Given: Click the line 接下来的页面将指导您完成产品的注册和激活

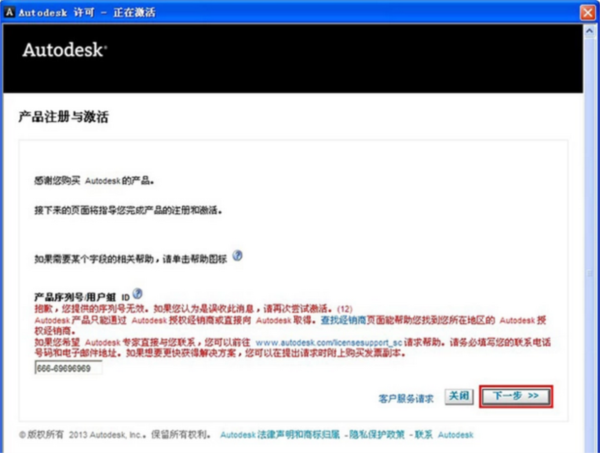Looking at the screenshot, I should click(x=128, y=210).
